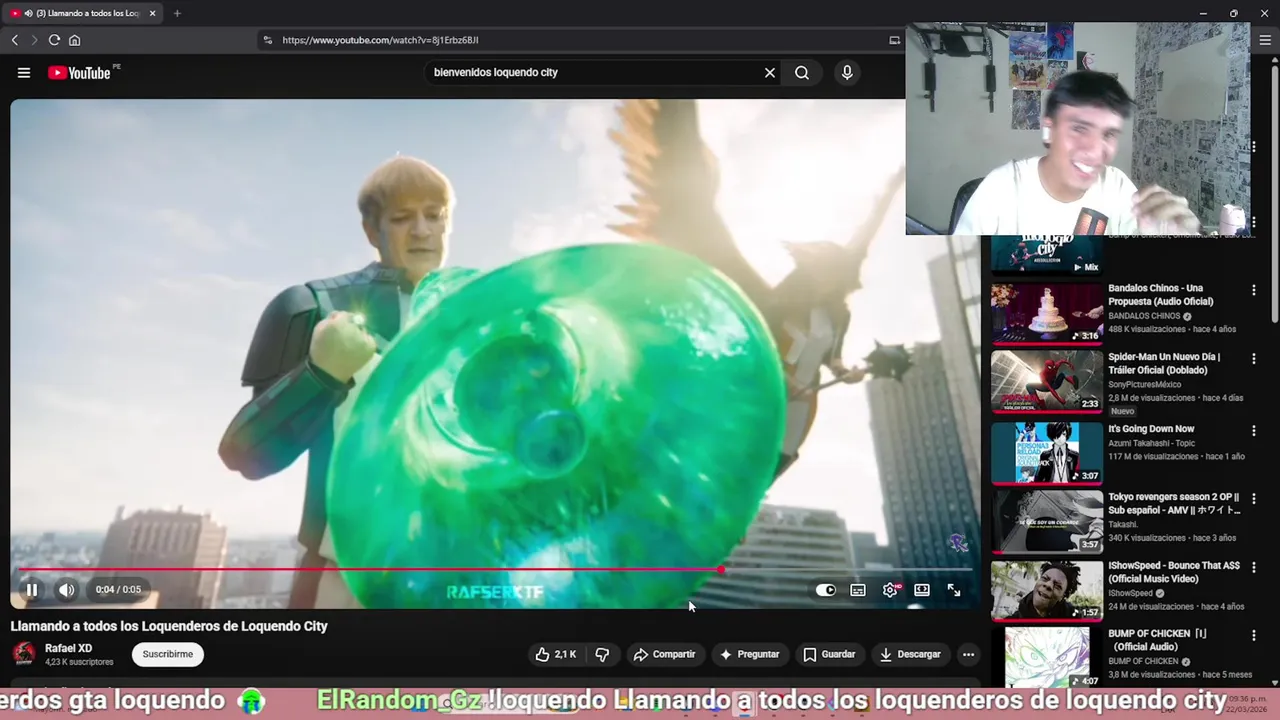Screen dimensions: 1280x720
Task: Save video with the Guardar button
Action: tap(829, 654)
